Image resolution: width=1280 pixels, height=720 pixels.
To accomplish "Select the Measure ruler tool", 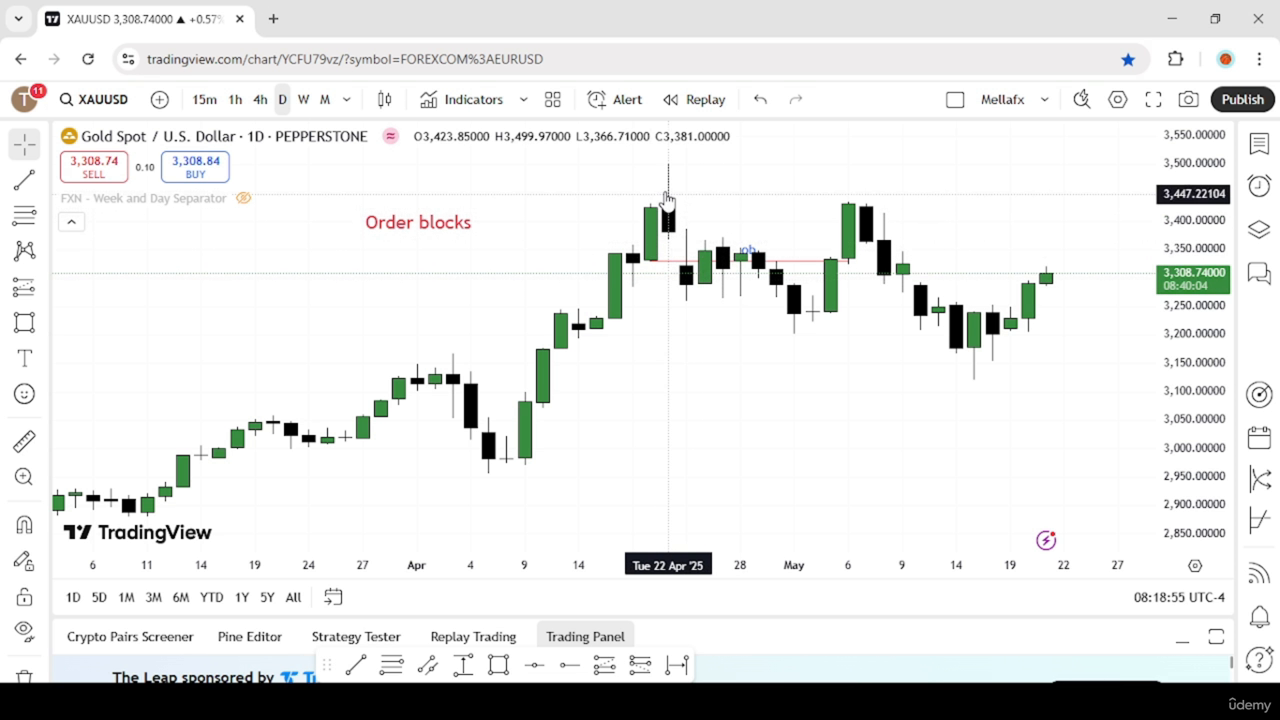I will 24,441.
